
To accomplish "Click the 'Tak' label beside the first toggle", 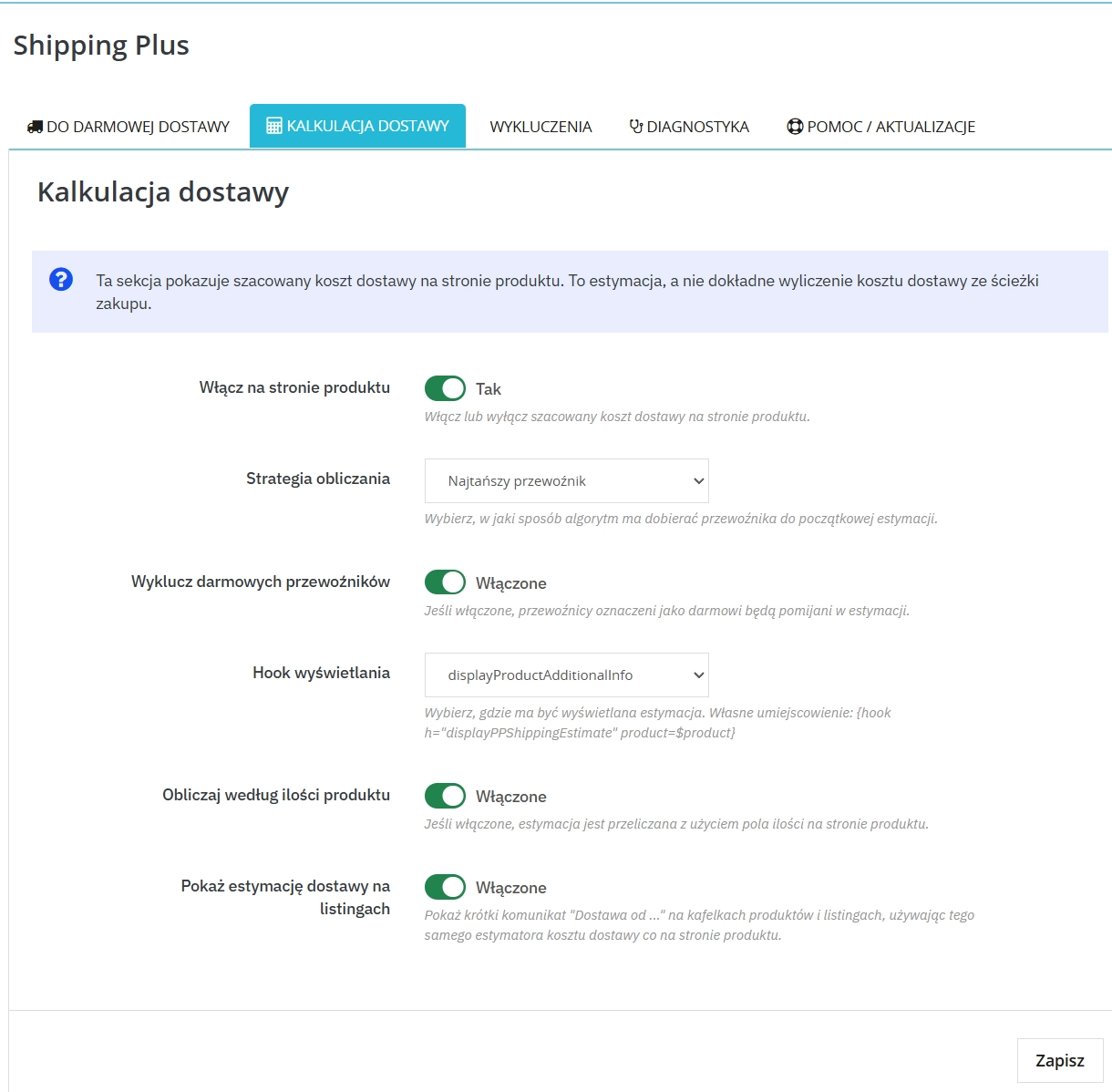I will [489, 388].
